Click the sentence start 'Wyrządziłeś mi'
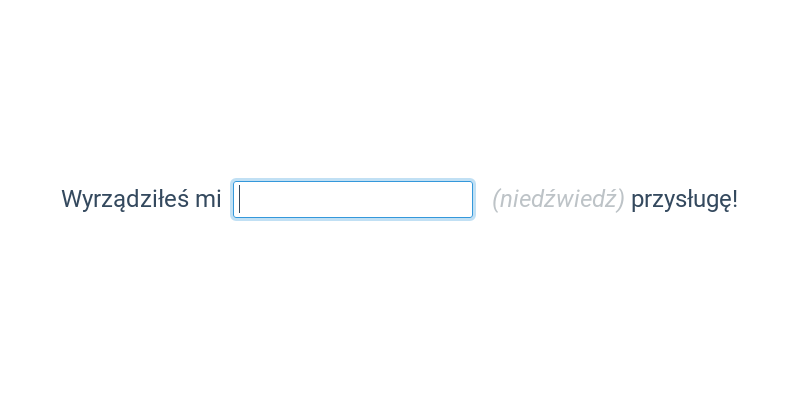 (x=141, y=199)
